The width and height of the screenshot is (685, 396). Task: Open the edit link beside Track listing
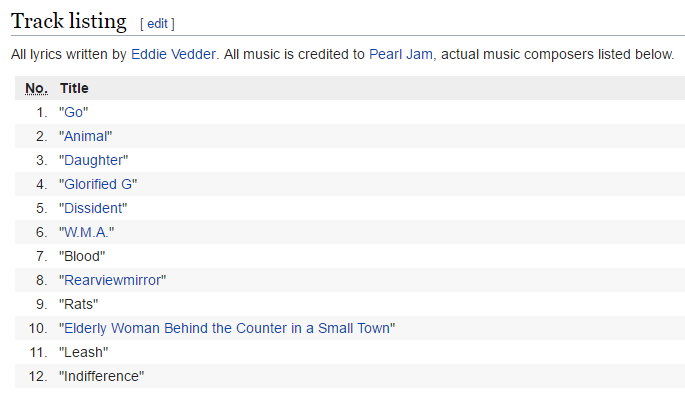pos(157,24)
